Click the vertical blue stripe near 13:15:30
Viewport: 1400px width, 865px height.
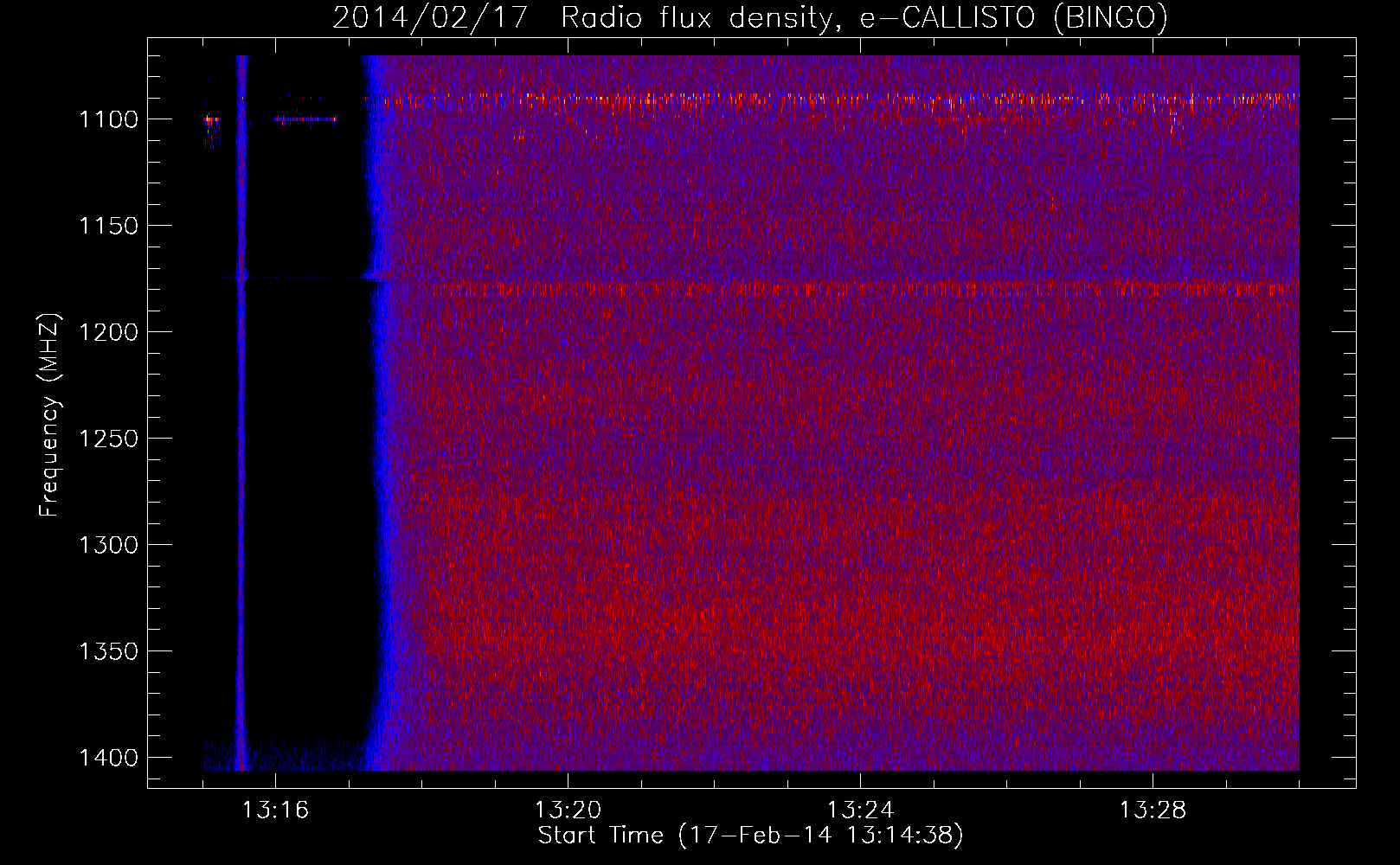(241, 413)
